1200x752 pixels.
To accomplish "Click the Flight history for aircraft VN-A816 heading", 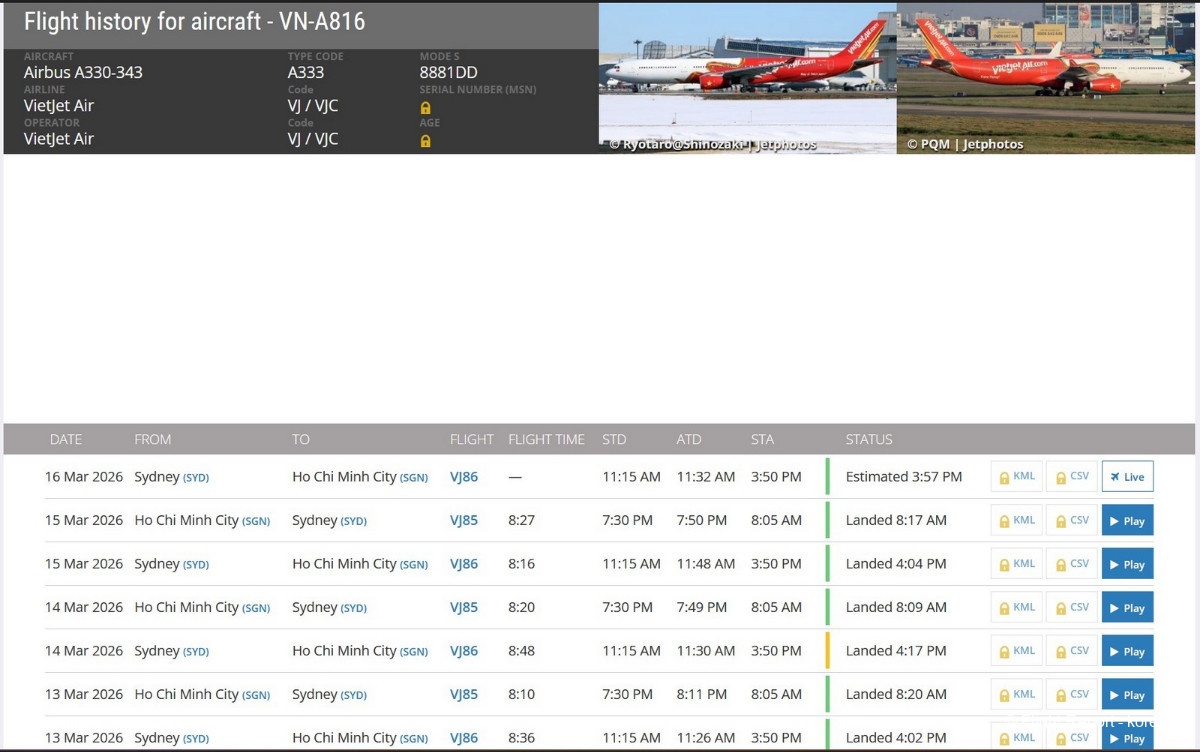I will pyautogui.click(x=194, y=21).
